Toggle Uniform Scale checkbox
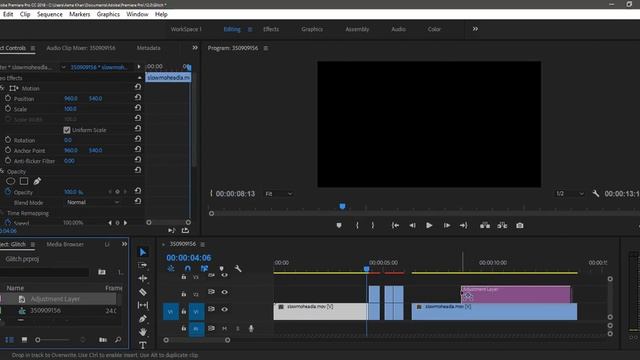The width and height of the screenshot is (640, 360). [67, 130]
